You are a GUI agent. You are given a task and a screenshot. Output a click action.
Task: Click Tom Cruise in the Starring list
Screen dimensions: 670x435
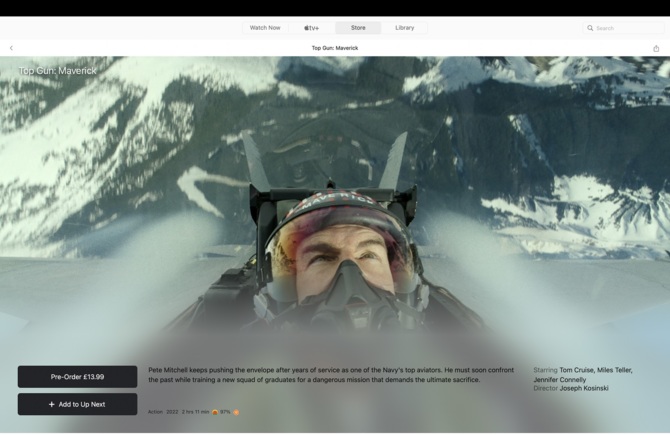click(x=576, y=370)
